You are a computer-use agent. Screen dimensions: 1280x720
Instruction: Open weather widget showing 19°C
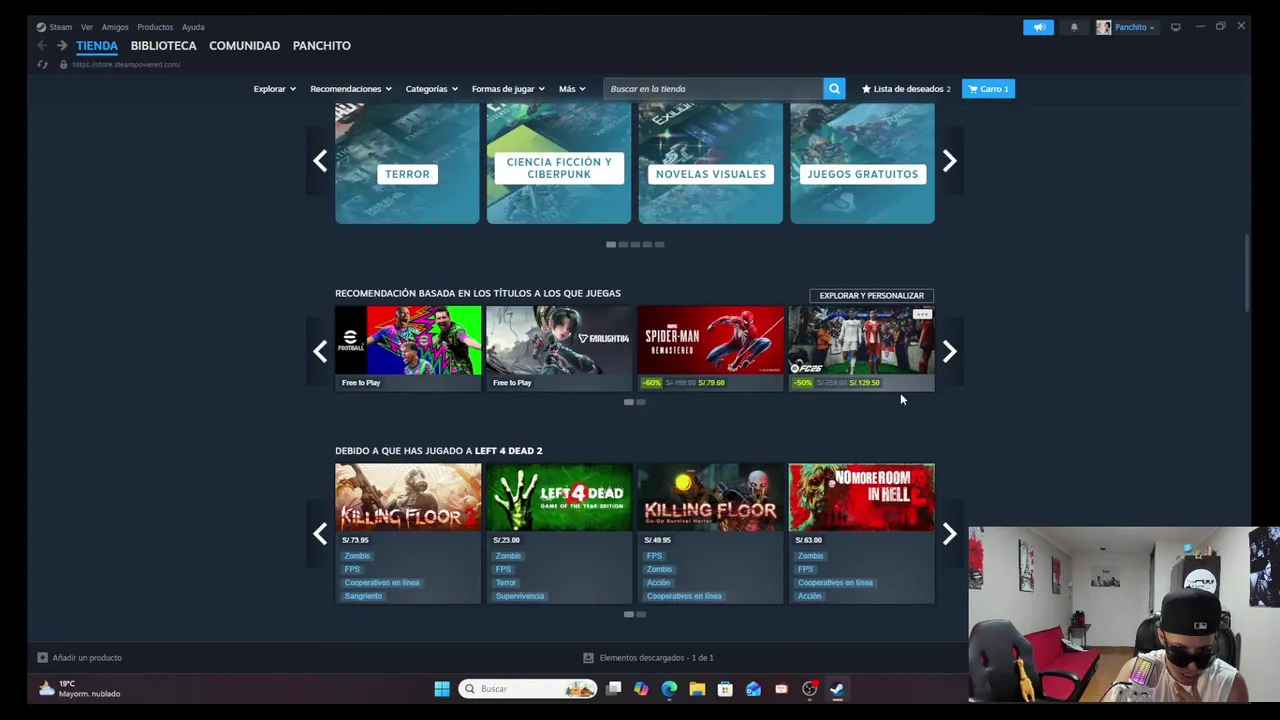78,689
